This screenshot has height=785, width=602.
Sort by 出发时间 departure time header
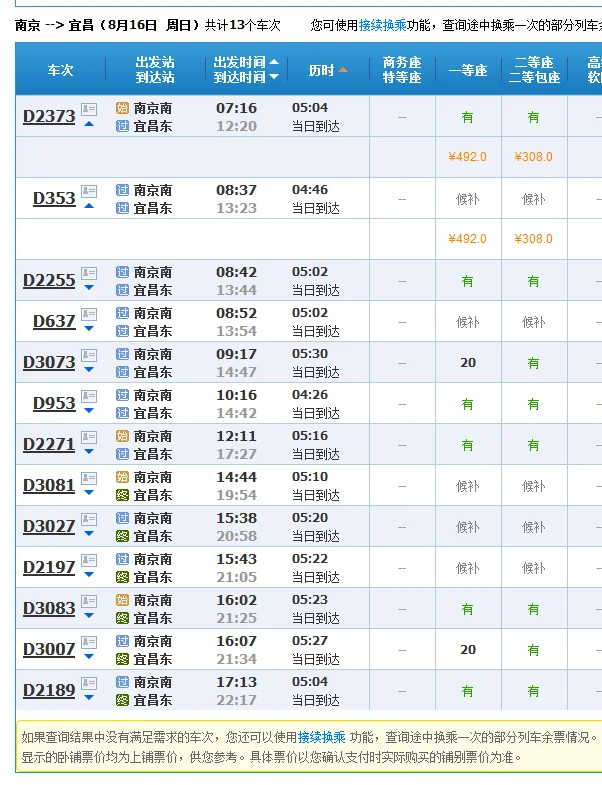click(245, 62)
